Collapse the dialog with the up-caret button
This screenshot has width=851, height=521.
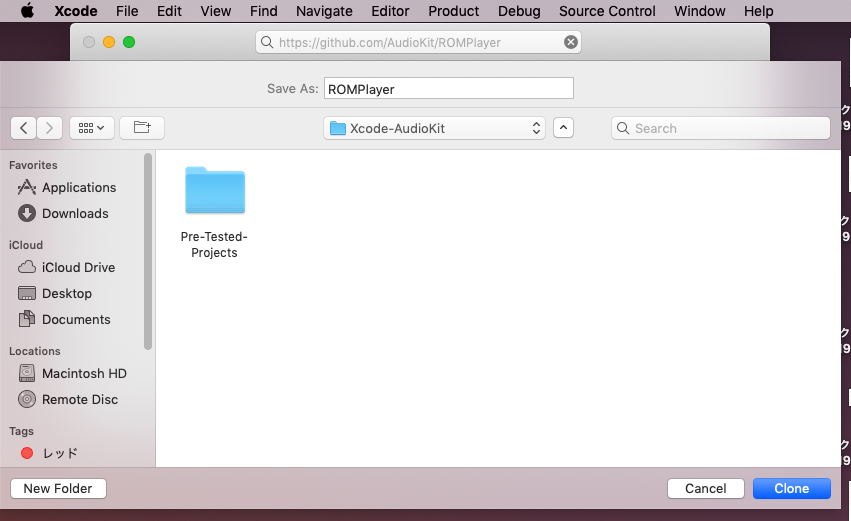pyautogui.click(x=563, y=128)
